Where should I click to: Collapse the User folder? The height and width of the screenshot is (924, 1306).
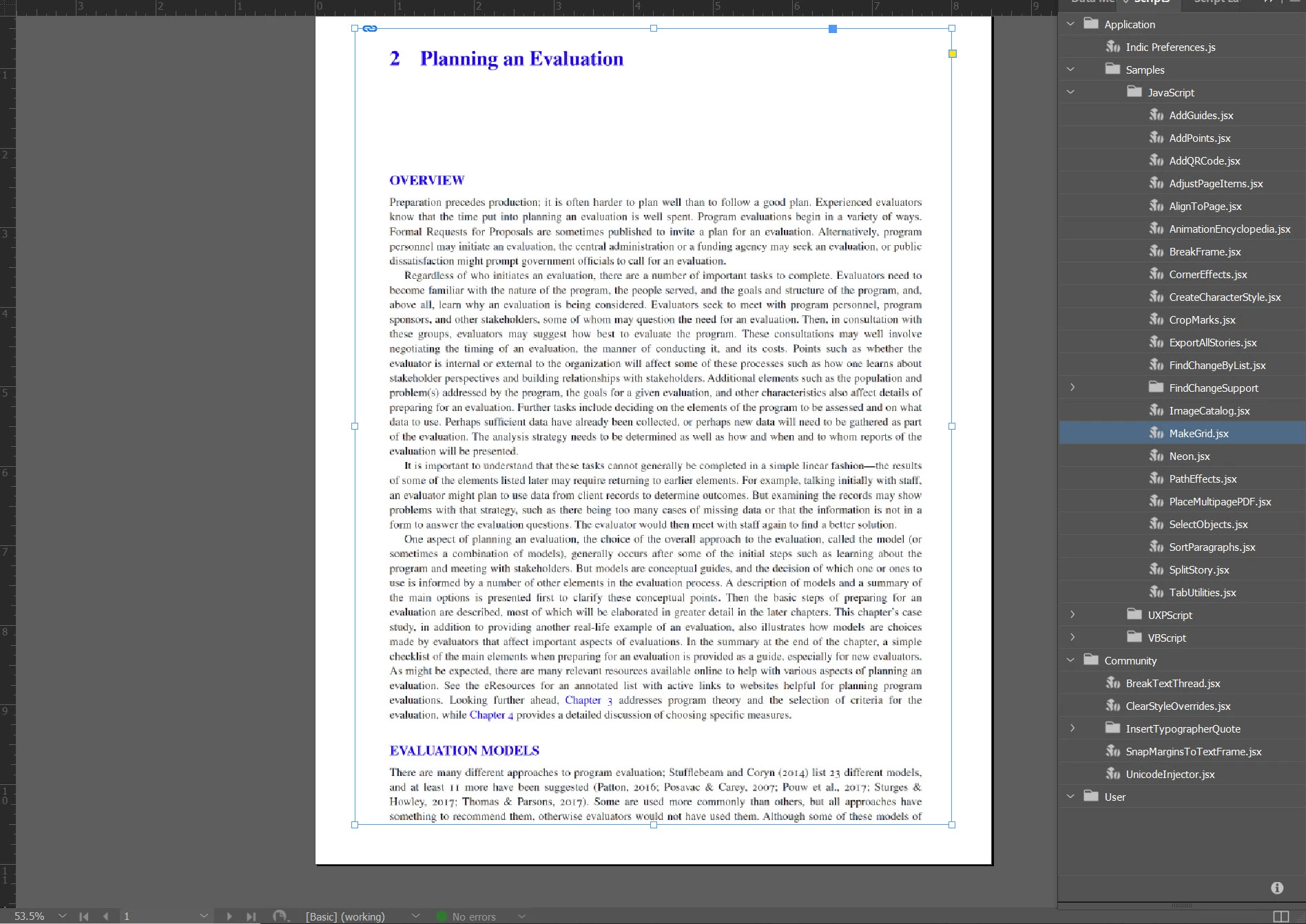coord(1070,797)
